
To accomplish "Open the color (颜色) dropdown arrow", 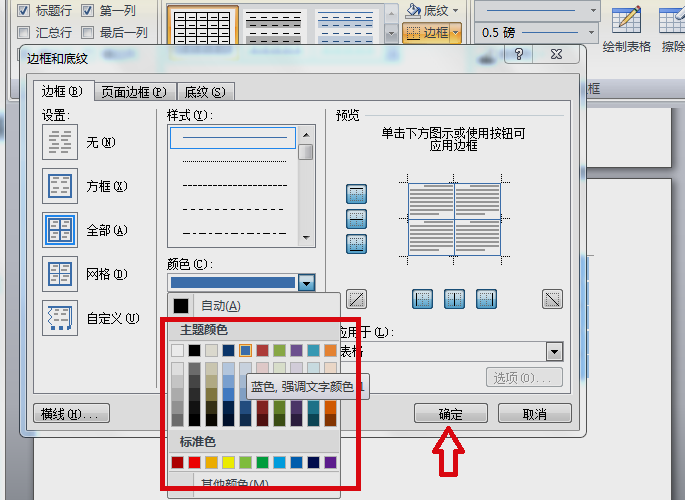I will click(x=306, y=283).
